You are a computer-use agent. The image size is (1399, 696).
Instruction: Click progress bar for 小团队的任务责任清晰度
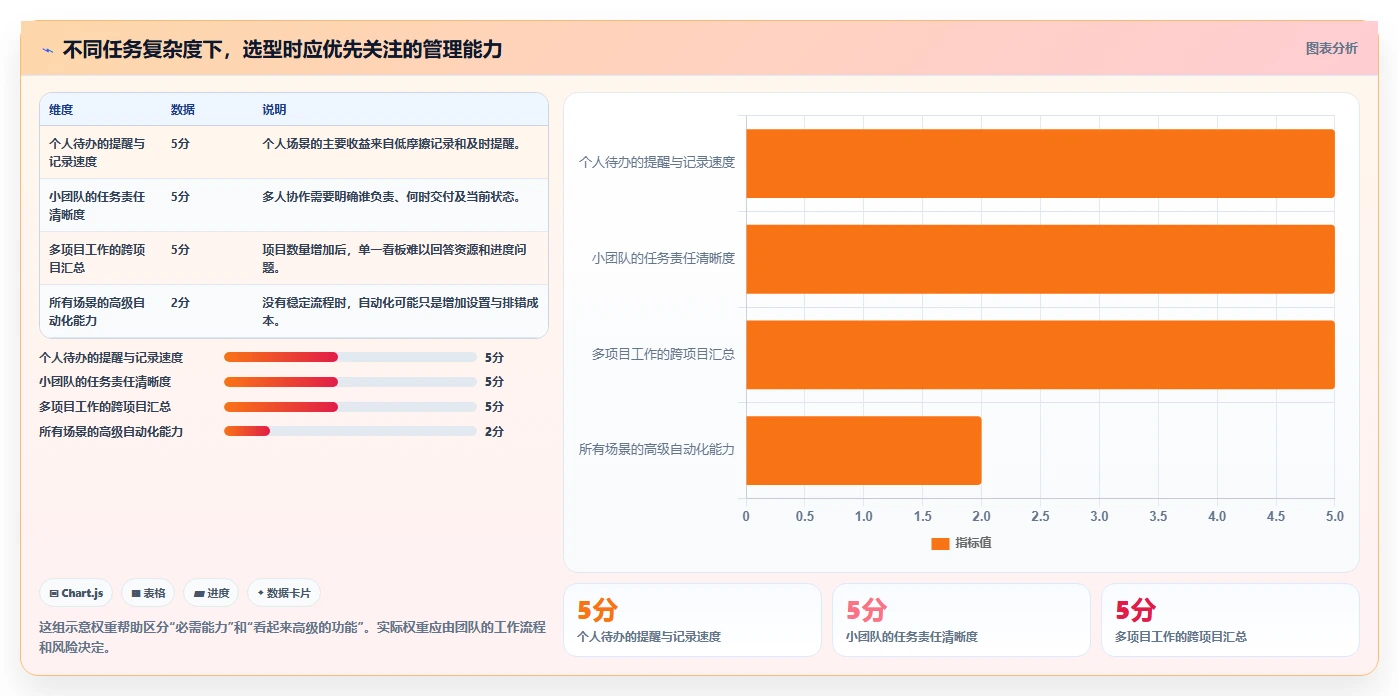[350, 382]
